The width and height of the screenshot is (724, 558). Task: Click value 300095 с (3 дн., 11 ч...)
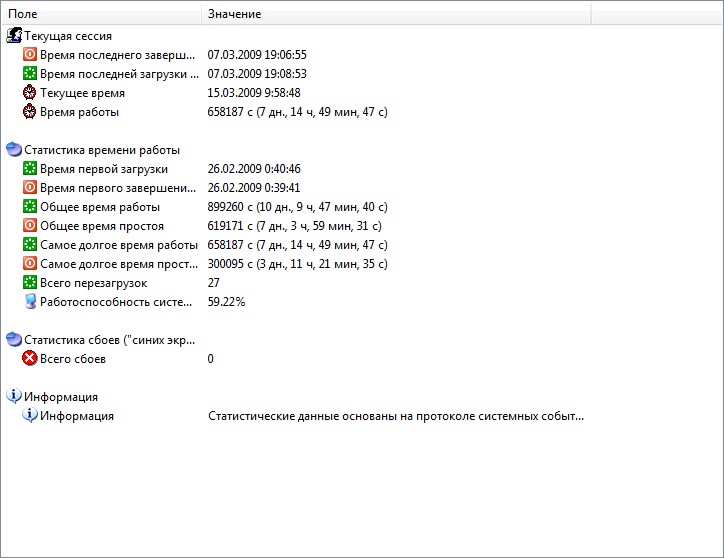point(297,264)
